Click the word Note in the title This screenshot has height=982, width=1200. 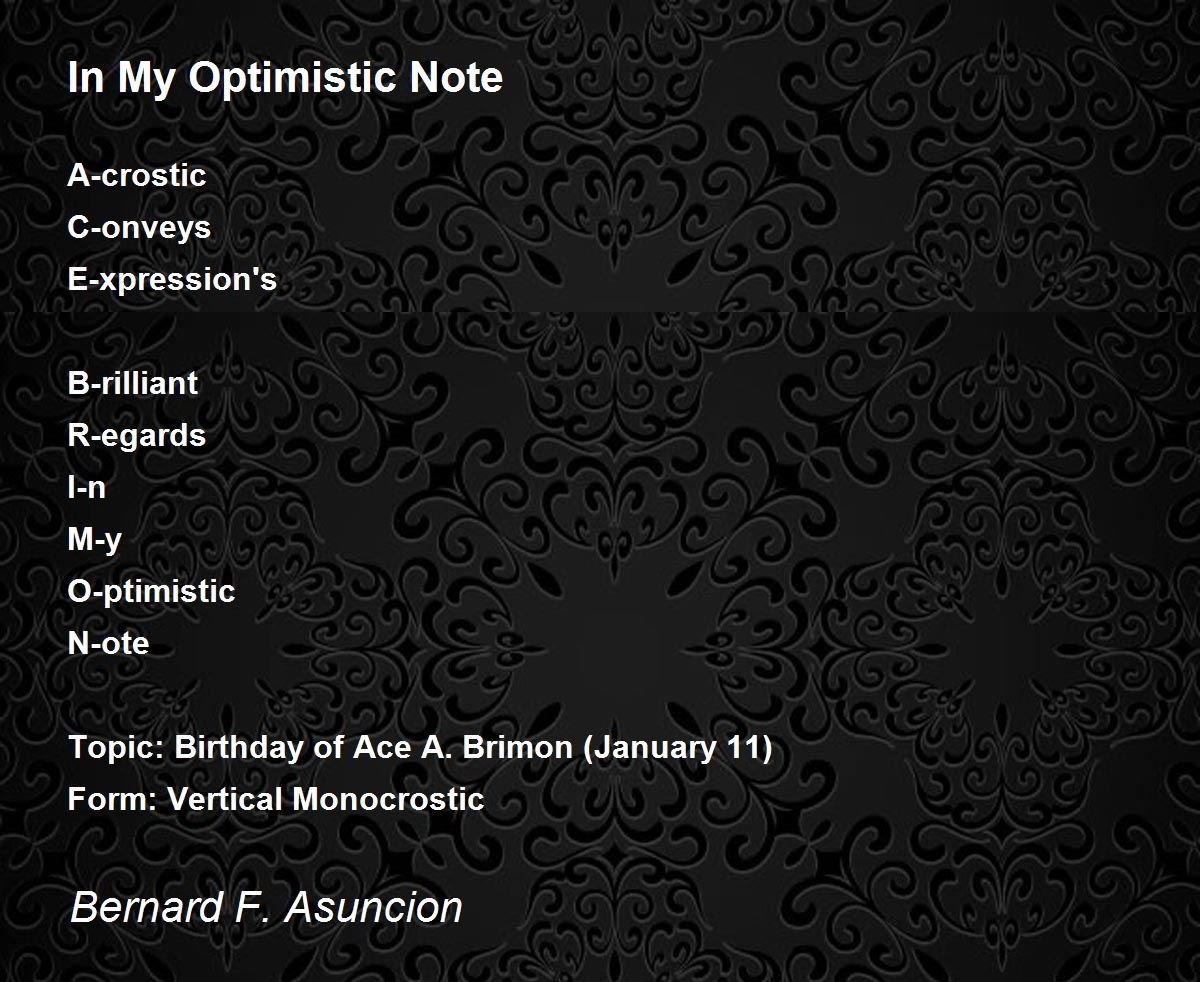pyautogui.click(x=455, y=79)
